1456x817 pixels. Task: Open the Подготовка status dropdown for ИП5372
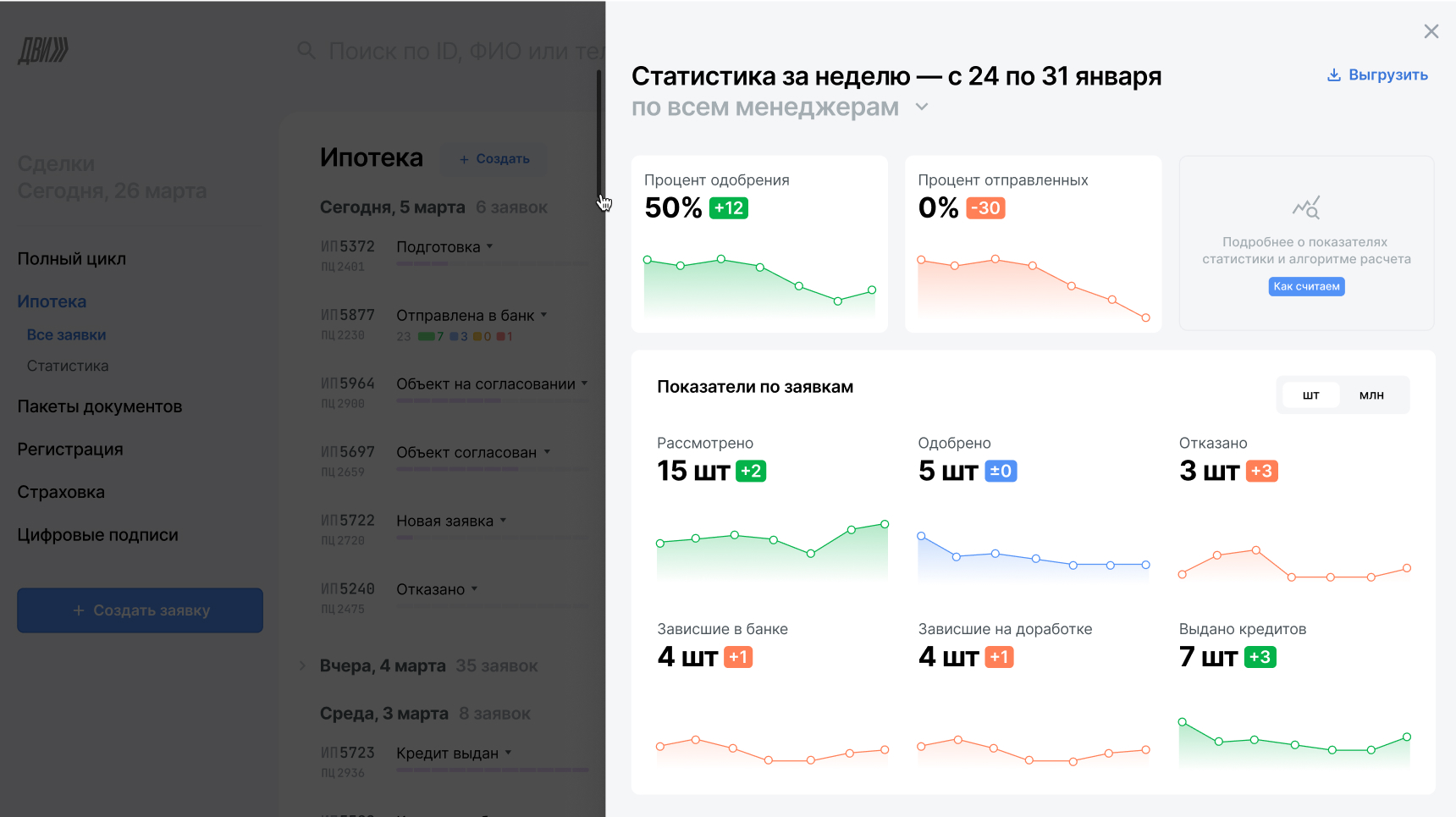(x=445, y=247)
